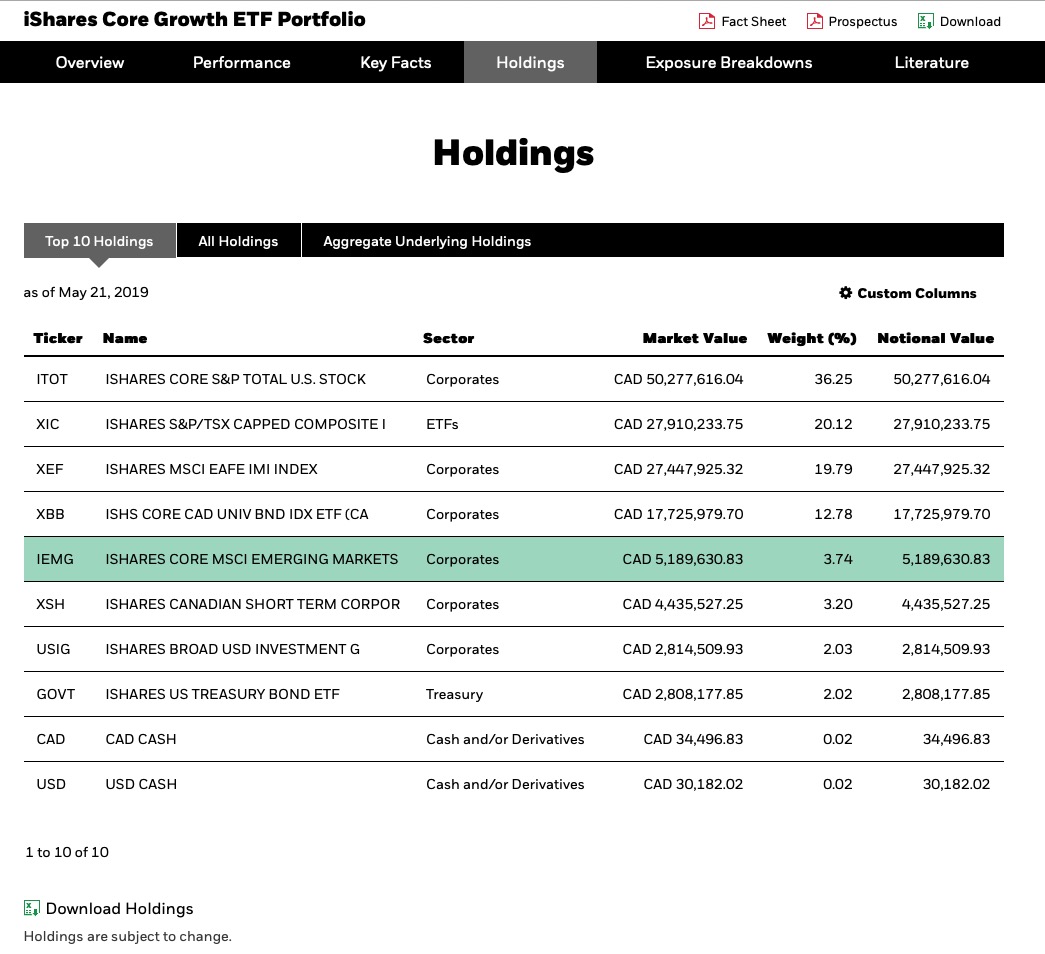The image size is (1045, 954).
Task: Sort holdings by Weight (%) column
Action: click(811, 338)
